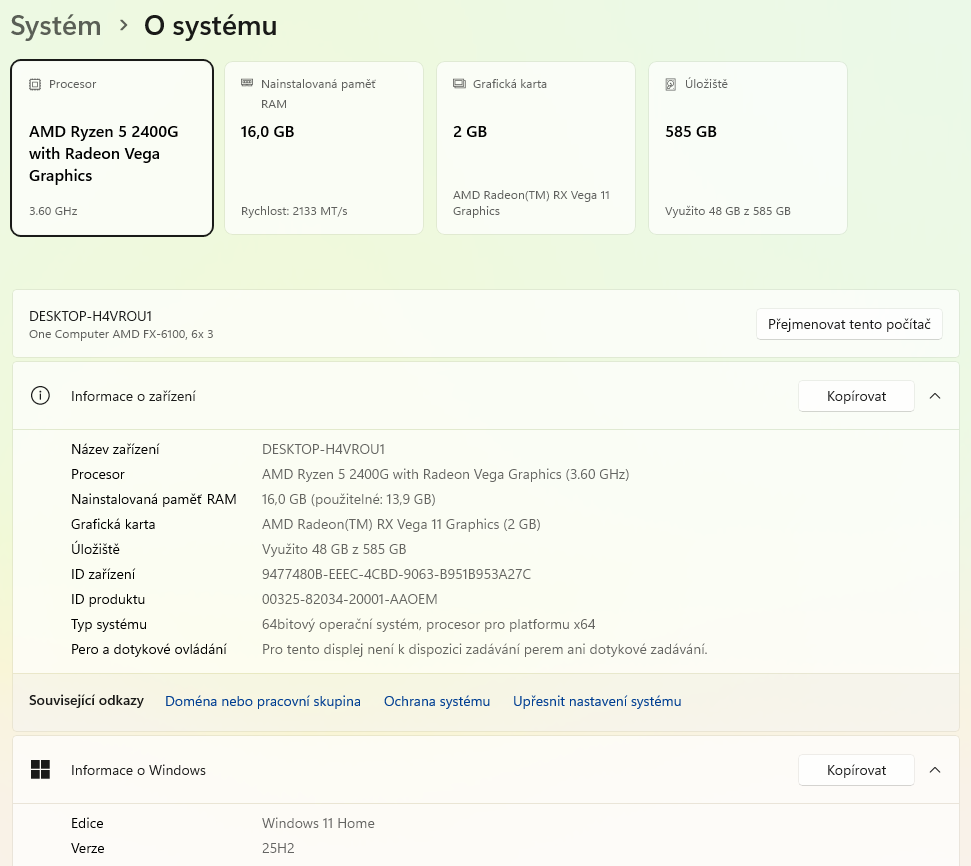Select the ID produktu label
The image size is (971, 866).
click(108, 599)
